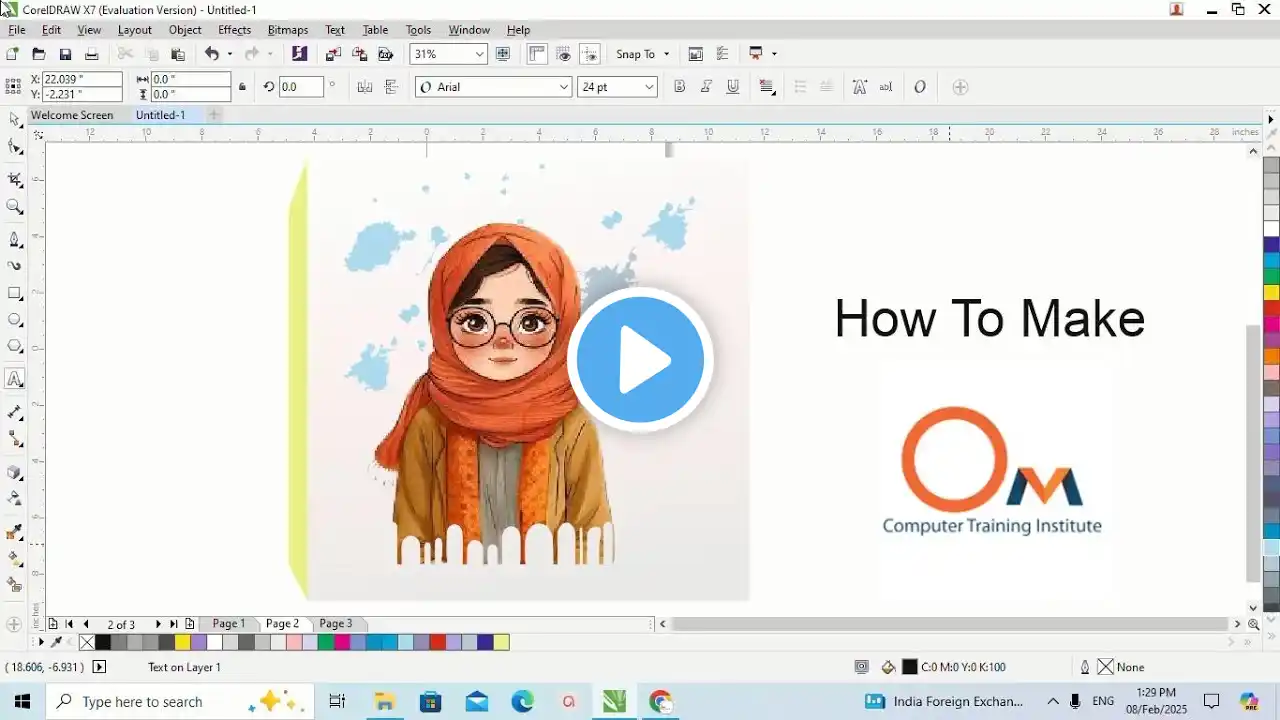Select the Rectangle tool
This screenshot has width=1280, height=720.
(x=14, y=293)
